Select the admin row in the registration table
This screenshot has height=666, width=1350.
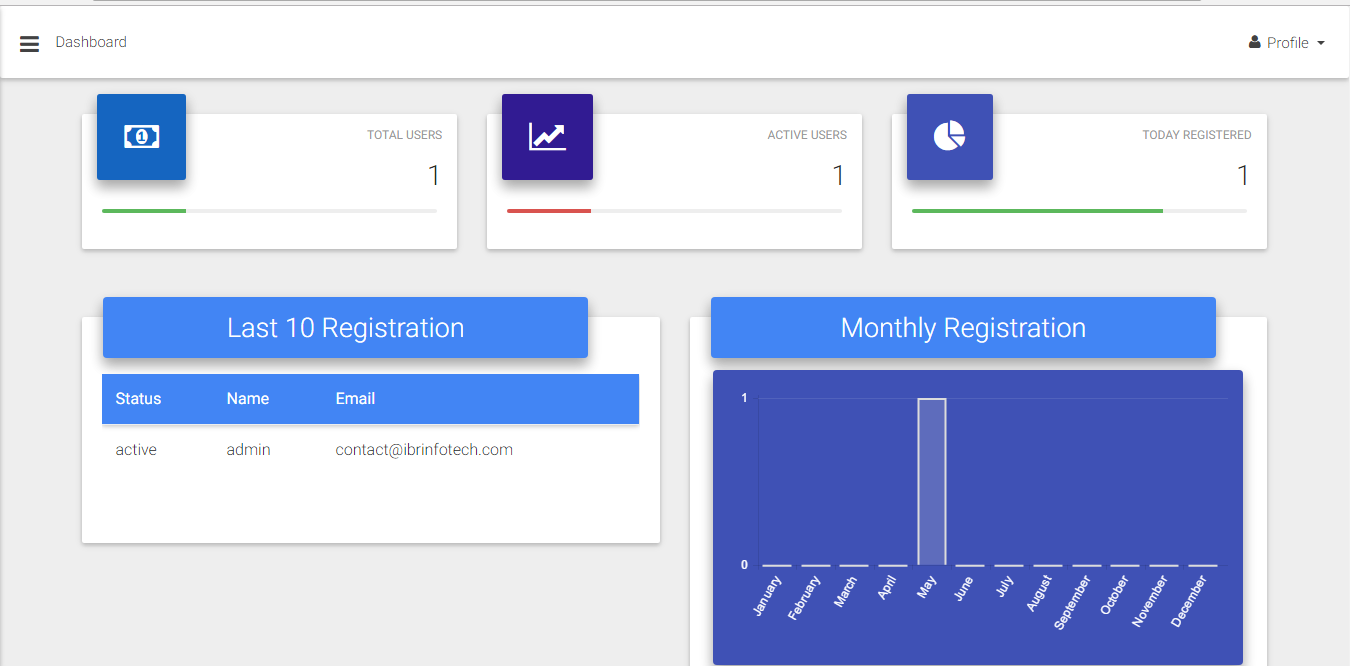248,449
